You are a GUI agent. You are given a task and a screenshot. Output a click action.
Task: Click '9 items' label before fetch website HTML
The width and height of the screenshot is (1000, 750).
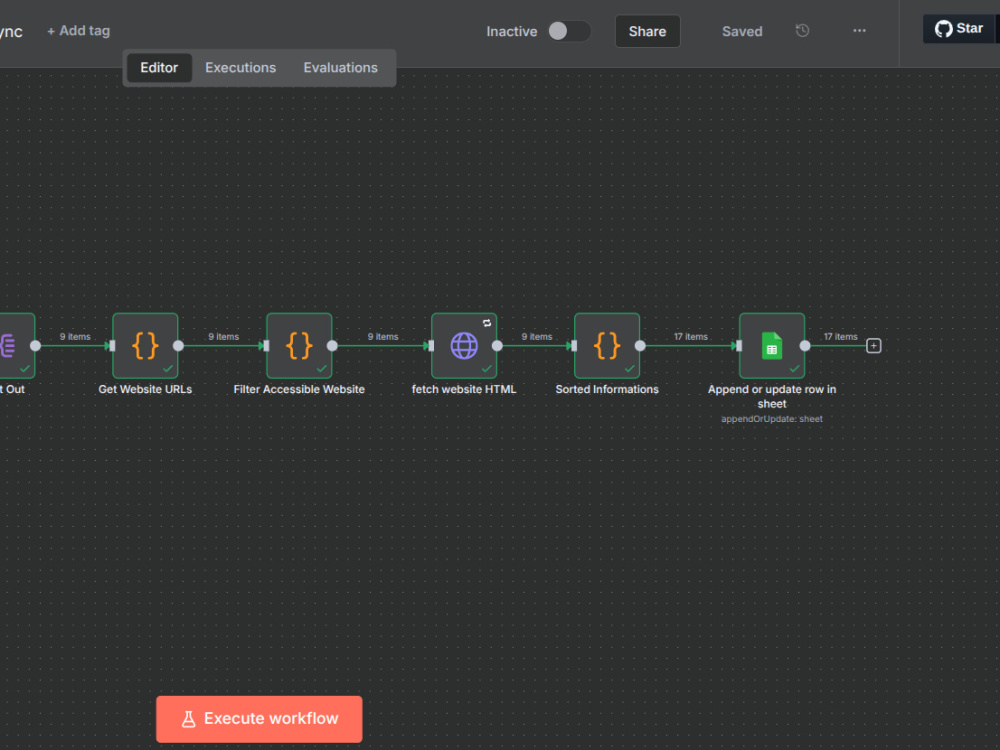click(x=383, y=337)
